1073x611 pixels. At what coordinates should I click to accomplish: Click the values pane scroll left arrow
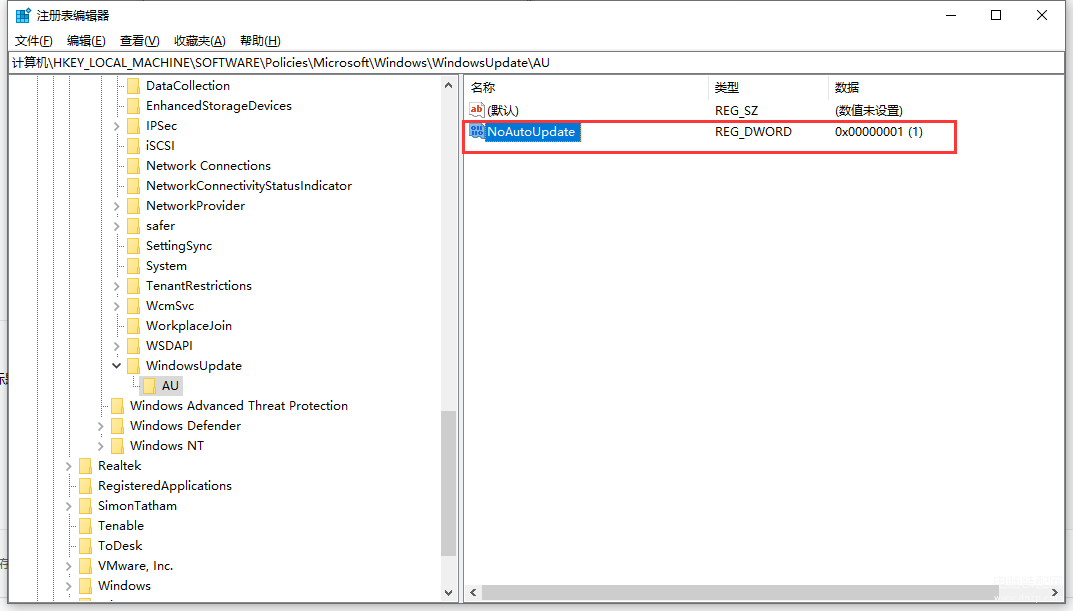[x=473, y=593]
